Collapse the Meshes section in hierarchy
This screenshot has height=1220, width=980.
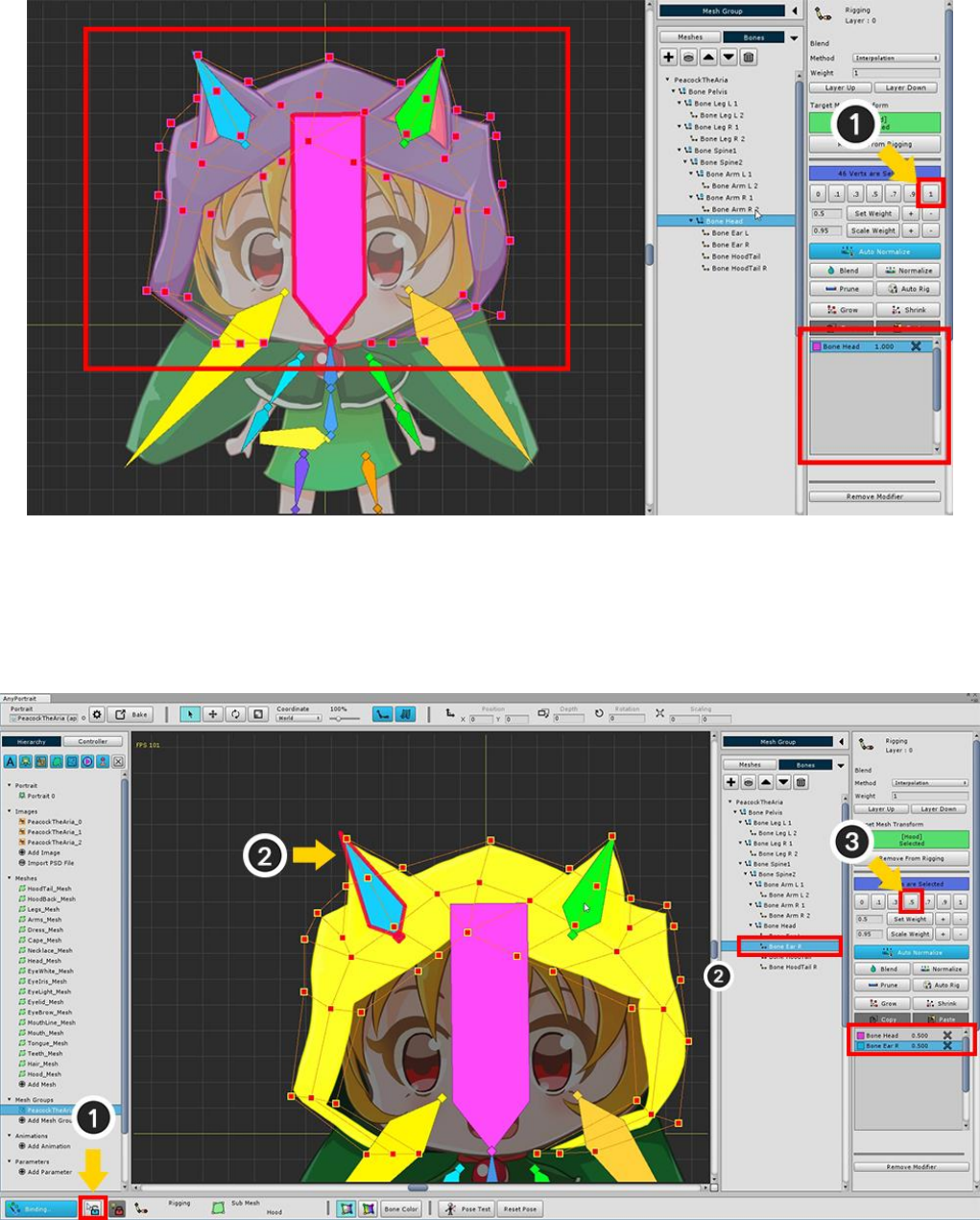12,878
